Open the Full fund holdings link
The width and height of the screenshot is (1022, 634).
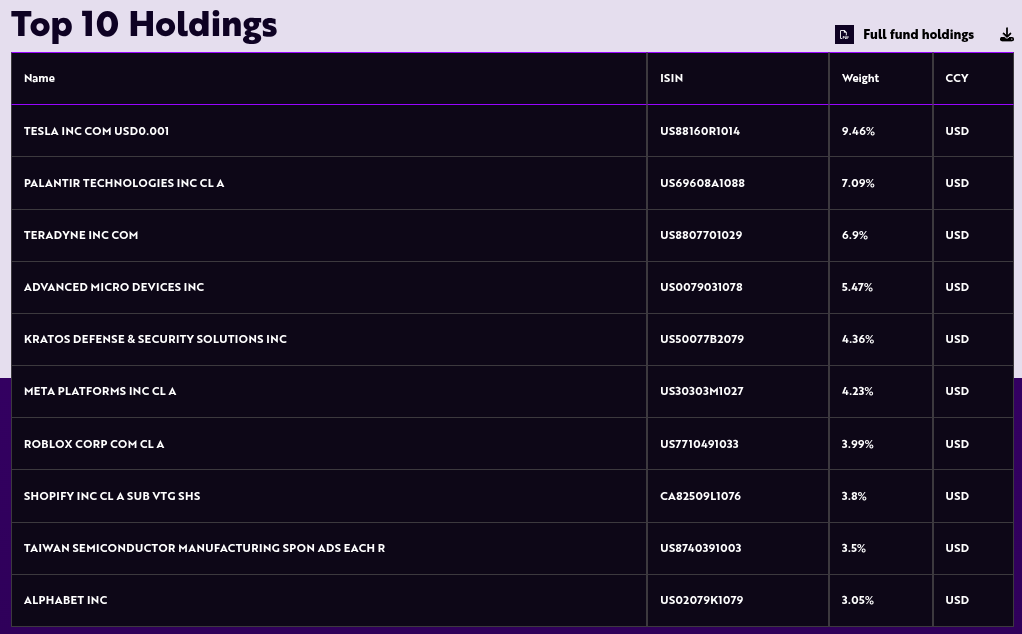tap(917, 35)
